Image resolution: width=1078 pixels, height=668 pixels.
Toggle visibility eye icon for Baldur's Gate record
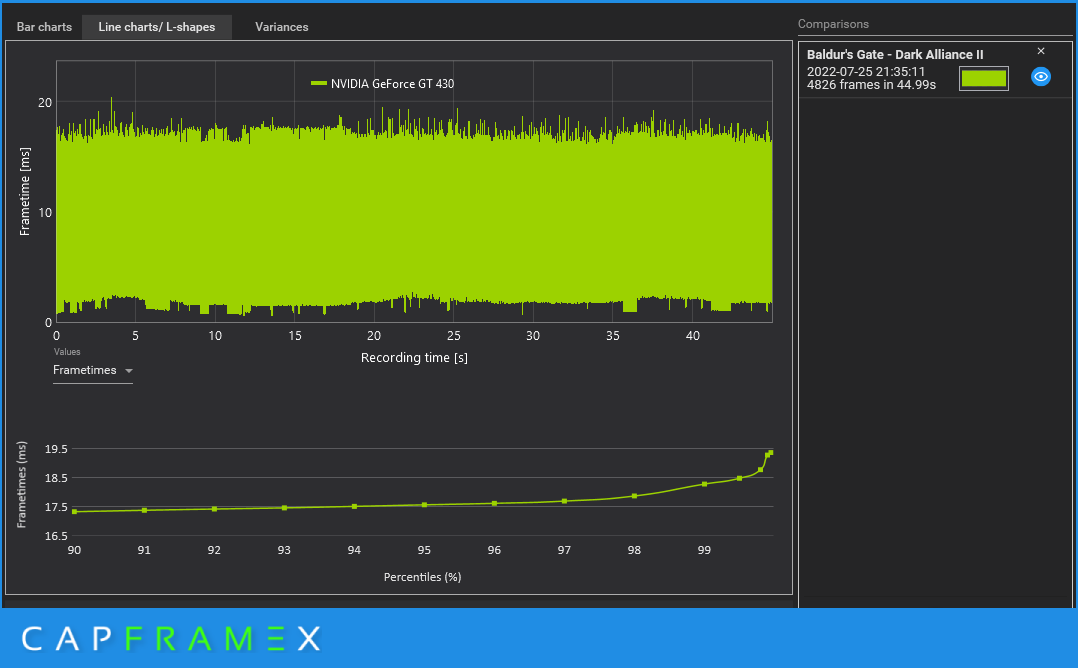tap(1040, 77)
